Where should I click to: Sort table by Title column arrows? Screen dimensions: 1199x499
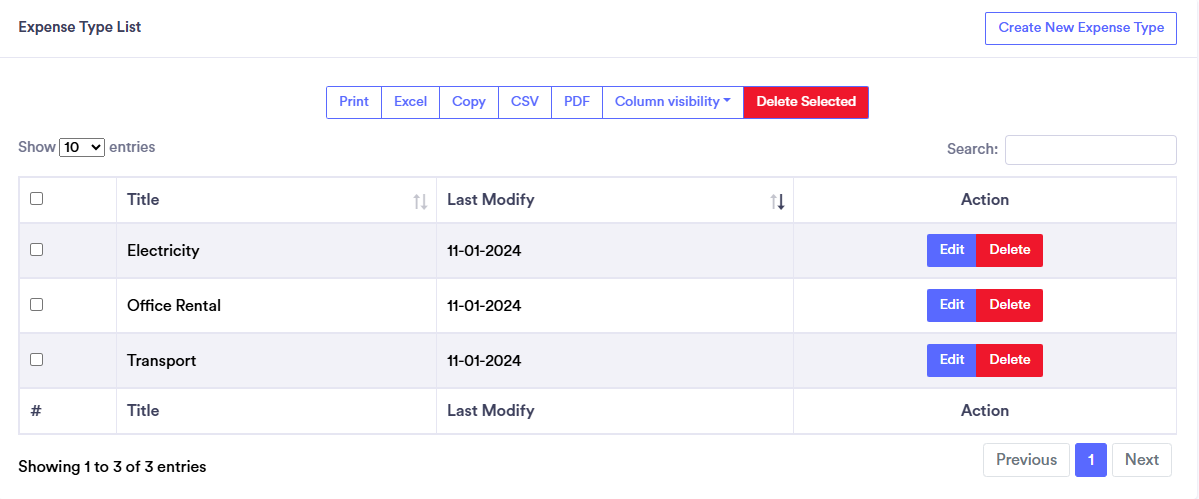coord(420,201)
